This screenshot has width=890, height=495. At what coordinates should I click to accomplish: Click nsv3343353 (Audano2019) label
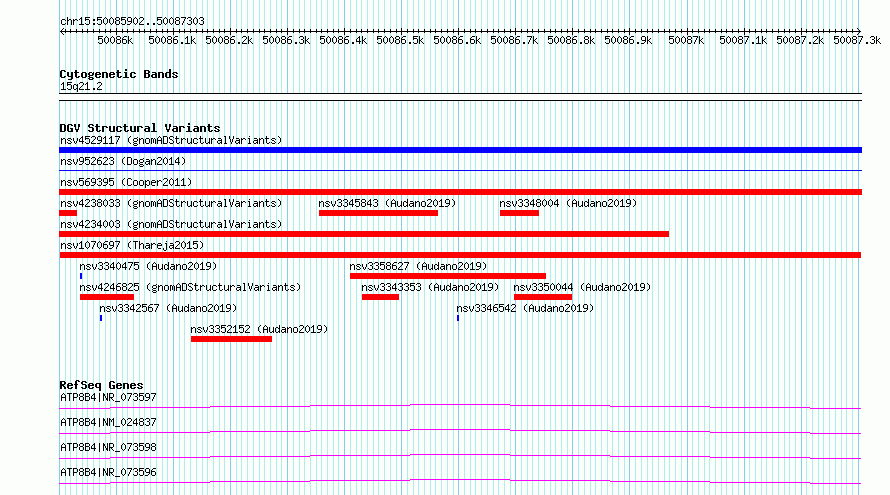coord(430,287)
